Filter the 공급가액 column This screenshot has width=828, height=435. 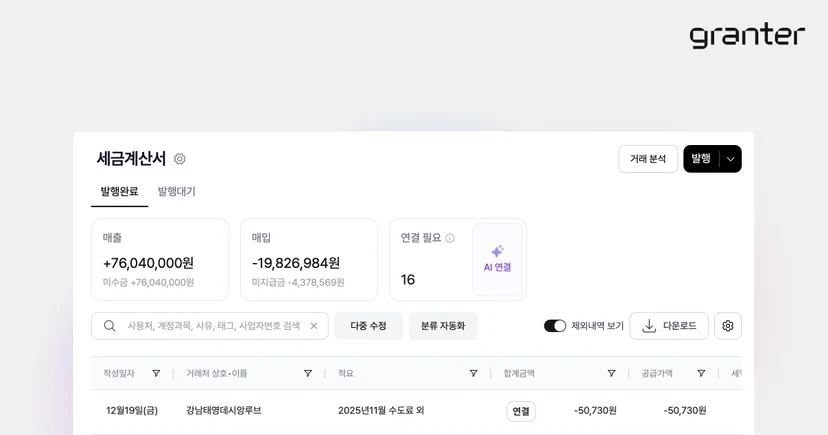click(x=701, y=373)
